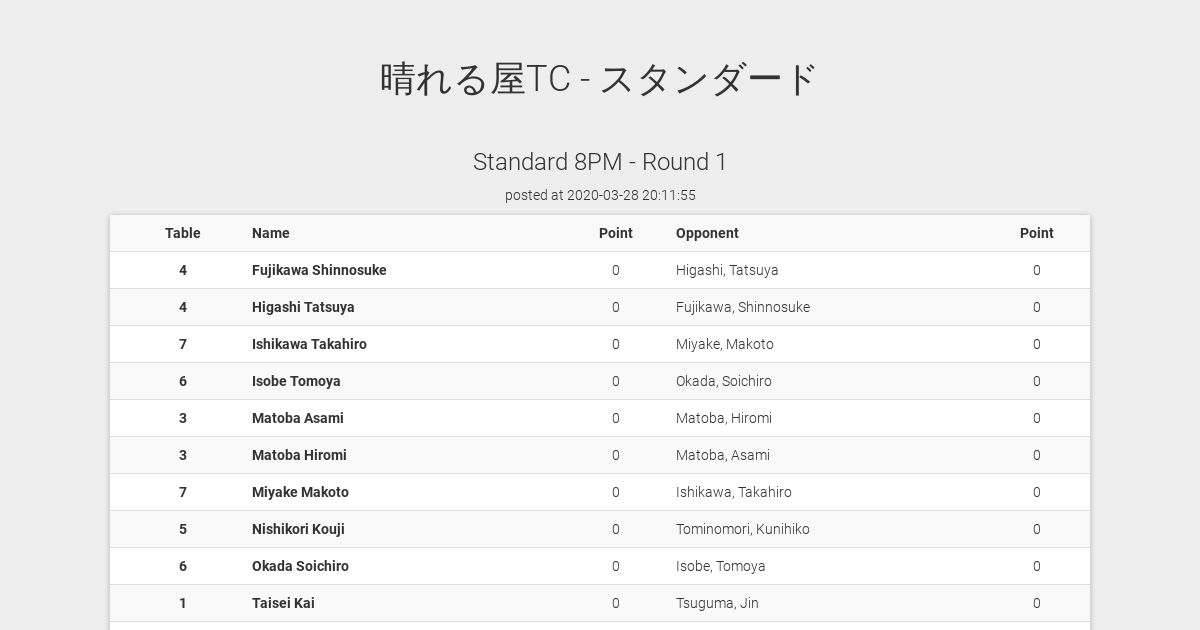The image size is (1200, 630).
Task: Select the Isobe Tomoya row name
Action: [296, 381]
